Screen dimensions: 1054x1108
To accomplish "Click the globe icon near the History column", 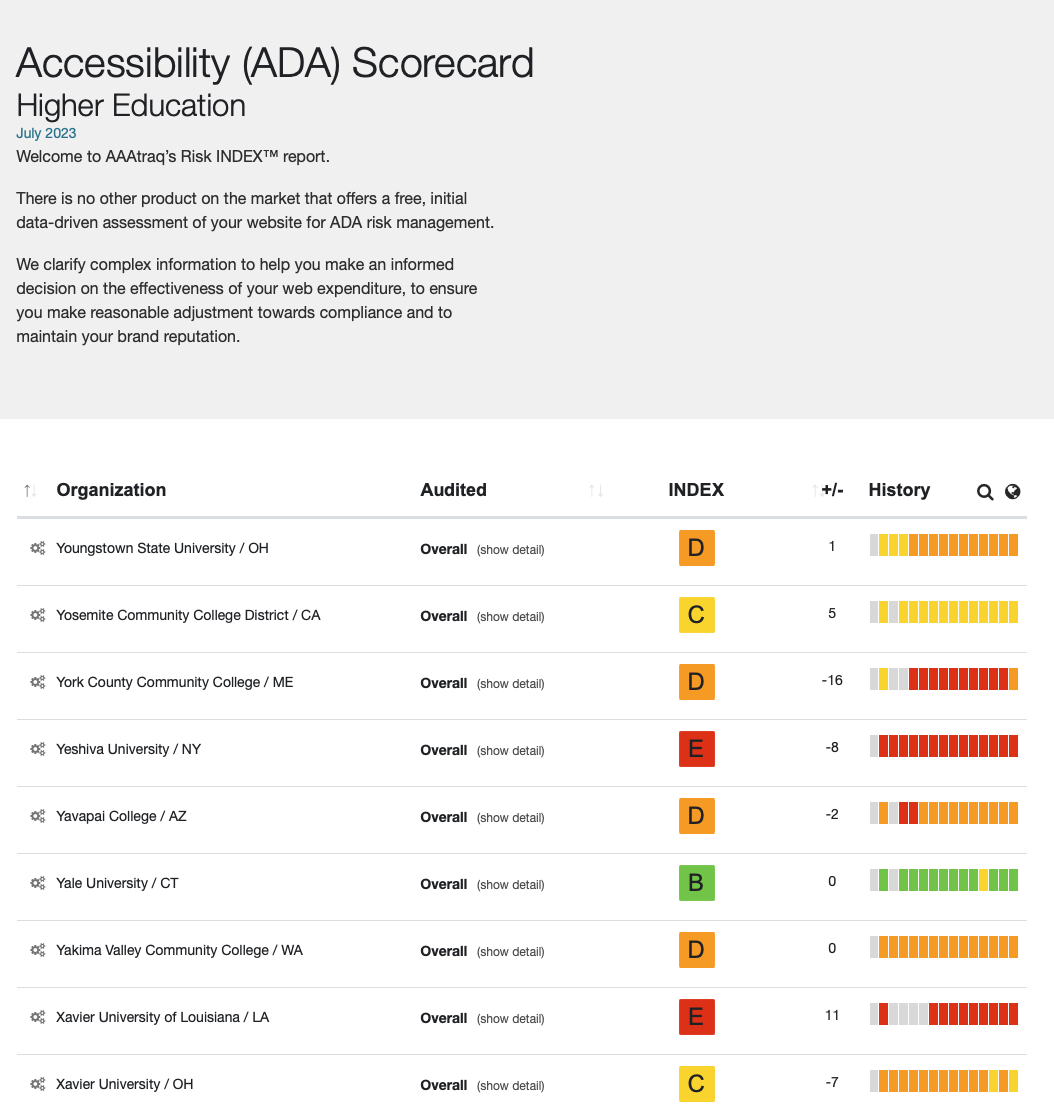I will click(x=1013, y=492).
